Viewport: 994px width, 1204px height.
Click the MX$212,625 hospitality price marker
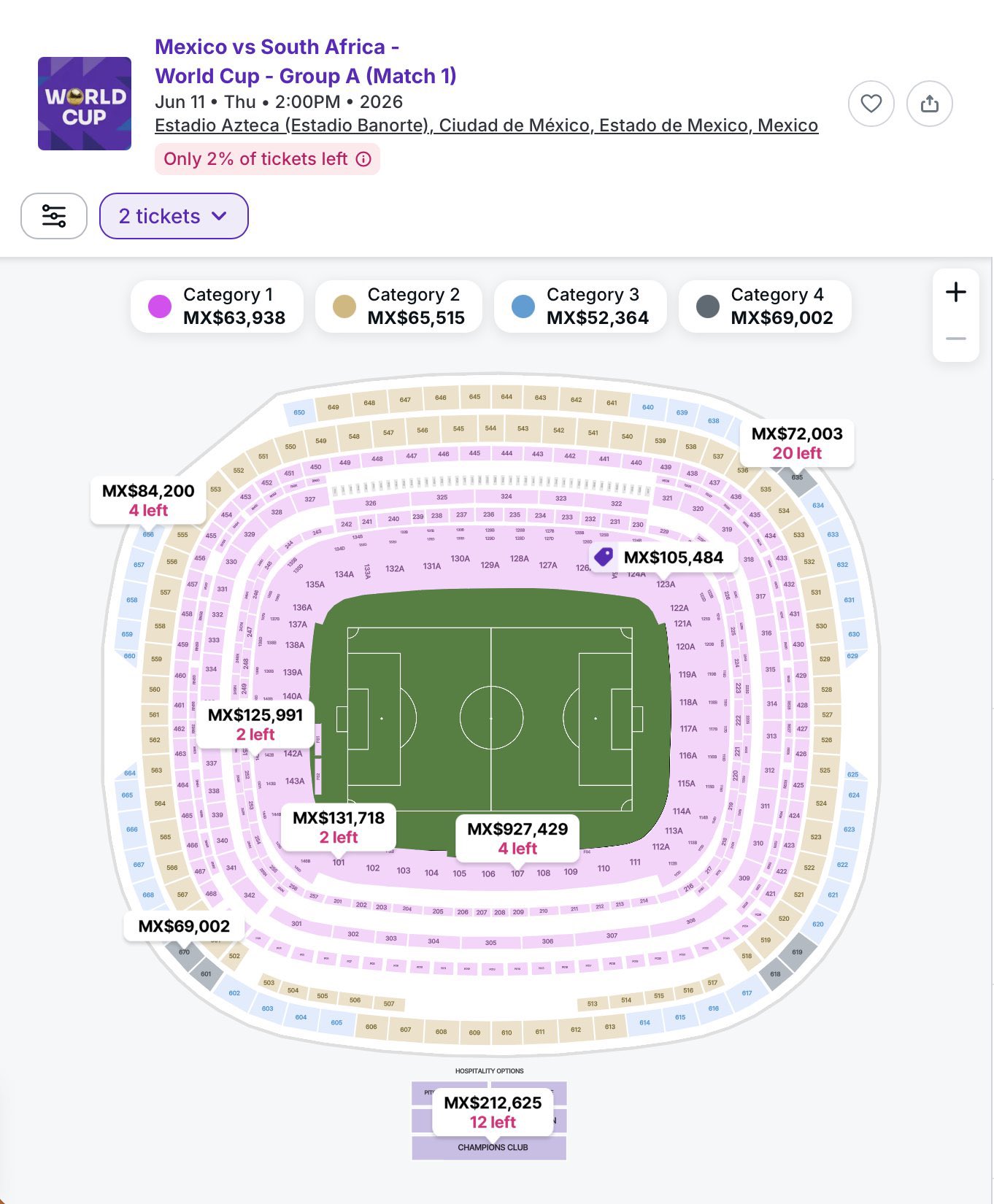493,1111
